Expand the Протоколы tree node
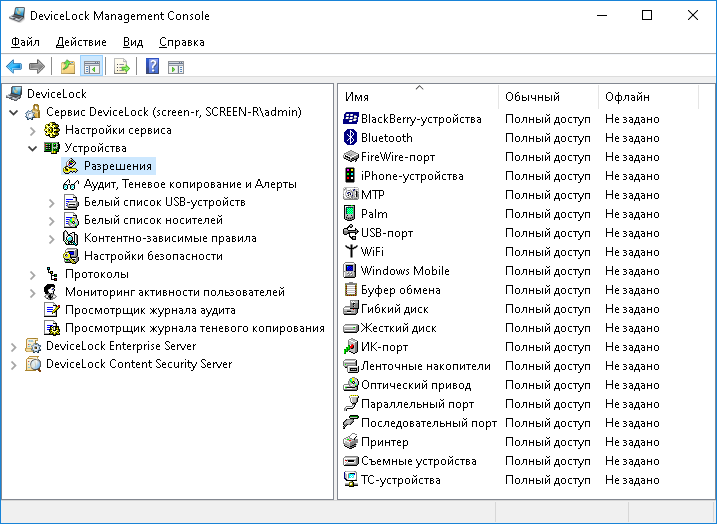This screenshot has height=524, width=717. tap(32, 274)
